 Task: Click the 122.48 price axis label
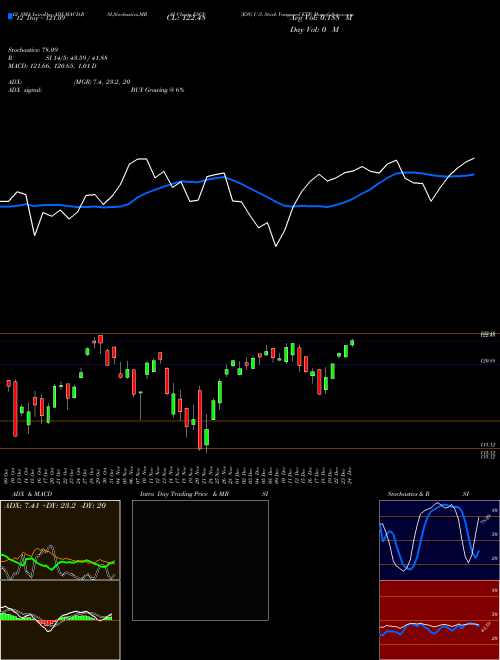coord(488,334)
